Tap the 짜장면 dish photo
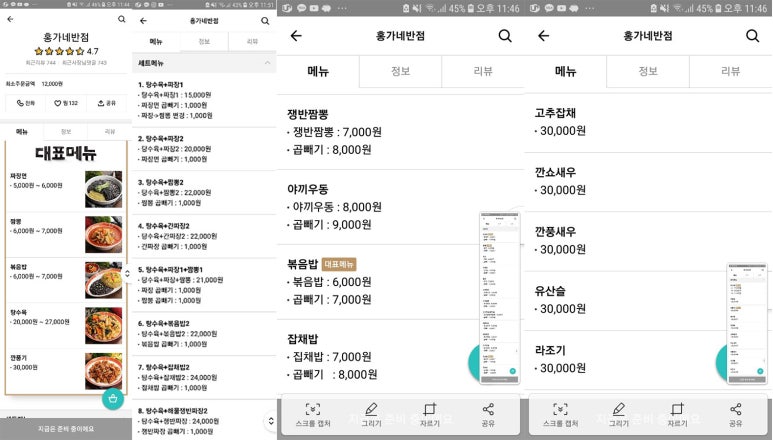Viewport: 773px width, 440px height. (104, 189)
